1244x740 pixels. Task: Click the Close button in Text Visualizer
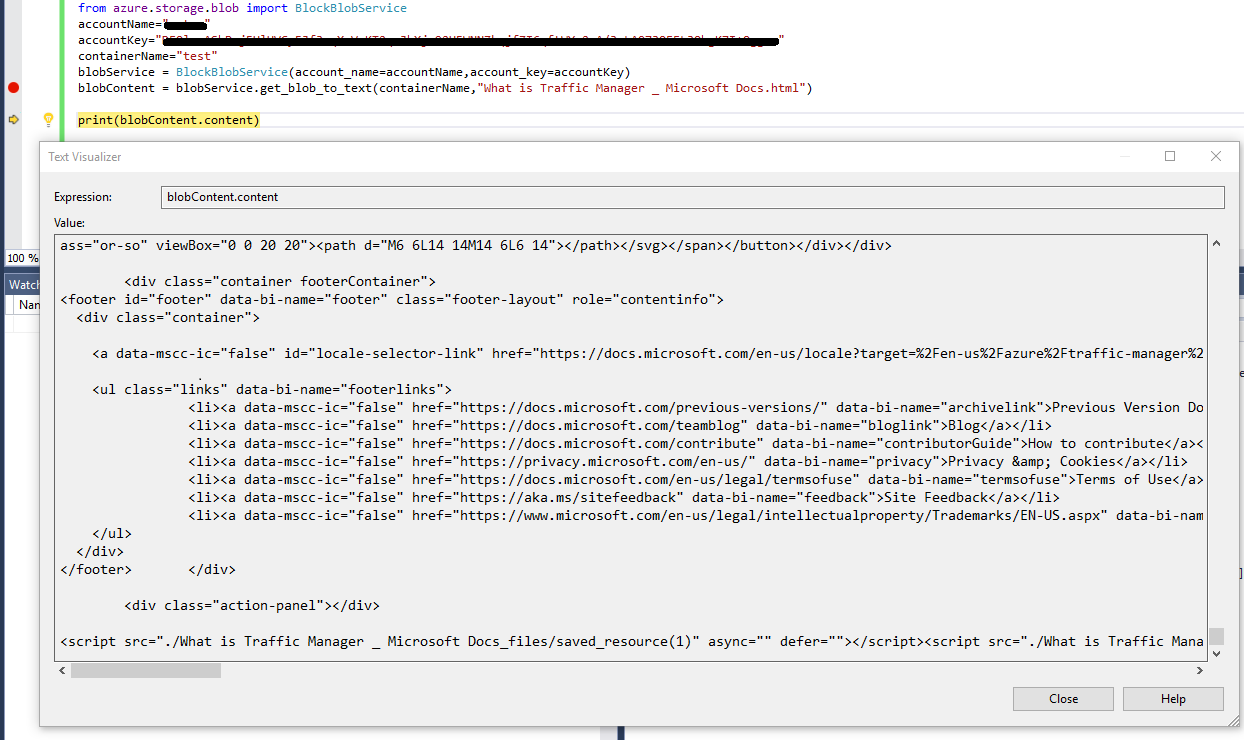1063,699
